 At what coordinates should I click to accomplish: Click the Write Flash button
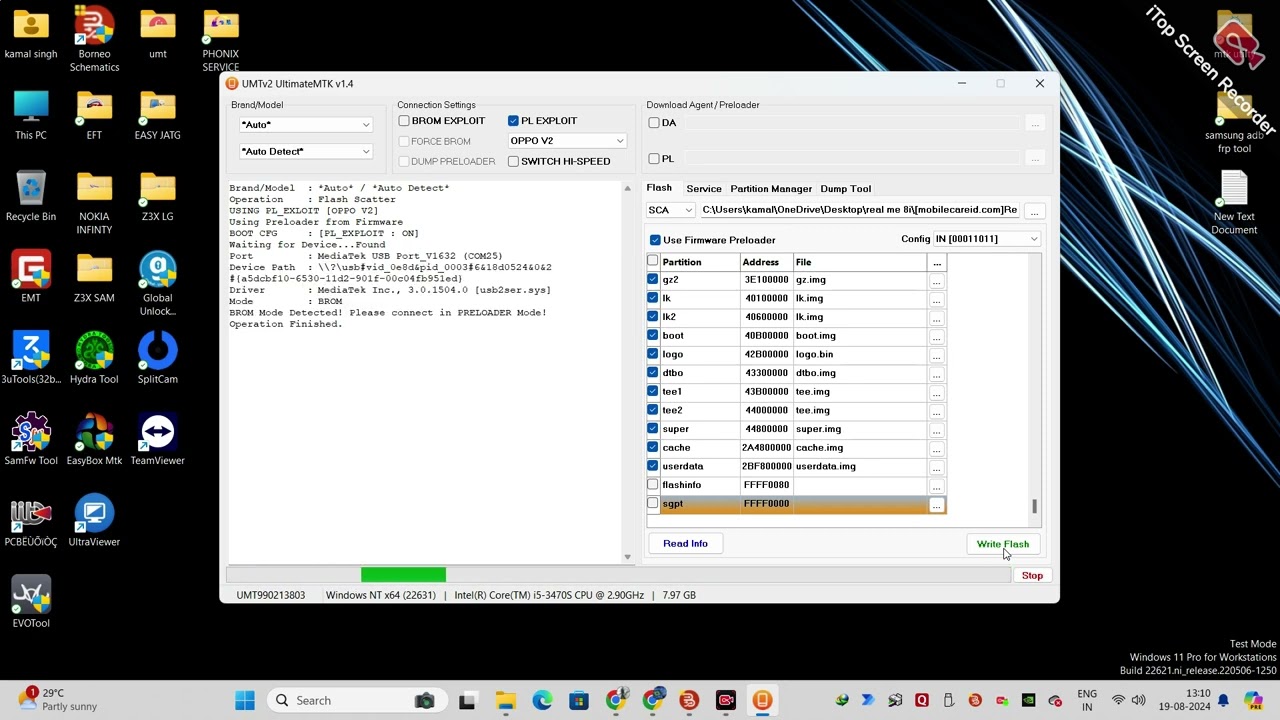(x=1002, y=545)
